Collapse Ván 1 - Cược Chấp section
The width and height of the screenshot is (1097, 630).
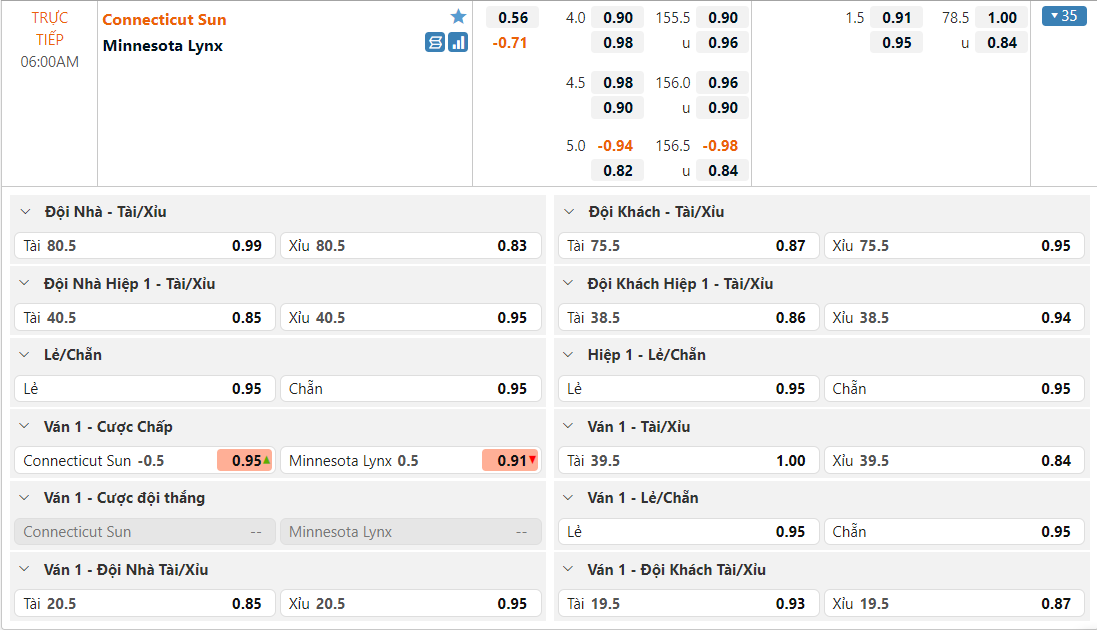tap(25, 427)
